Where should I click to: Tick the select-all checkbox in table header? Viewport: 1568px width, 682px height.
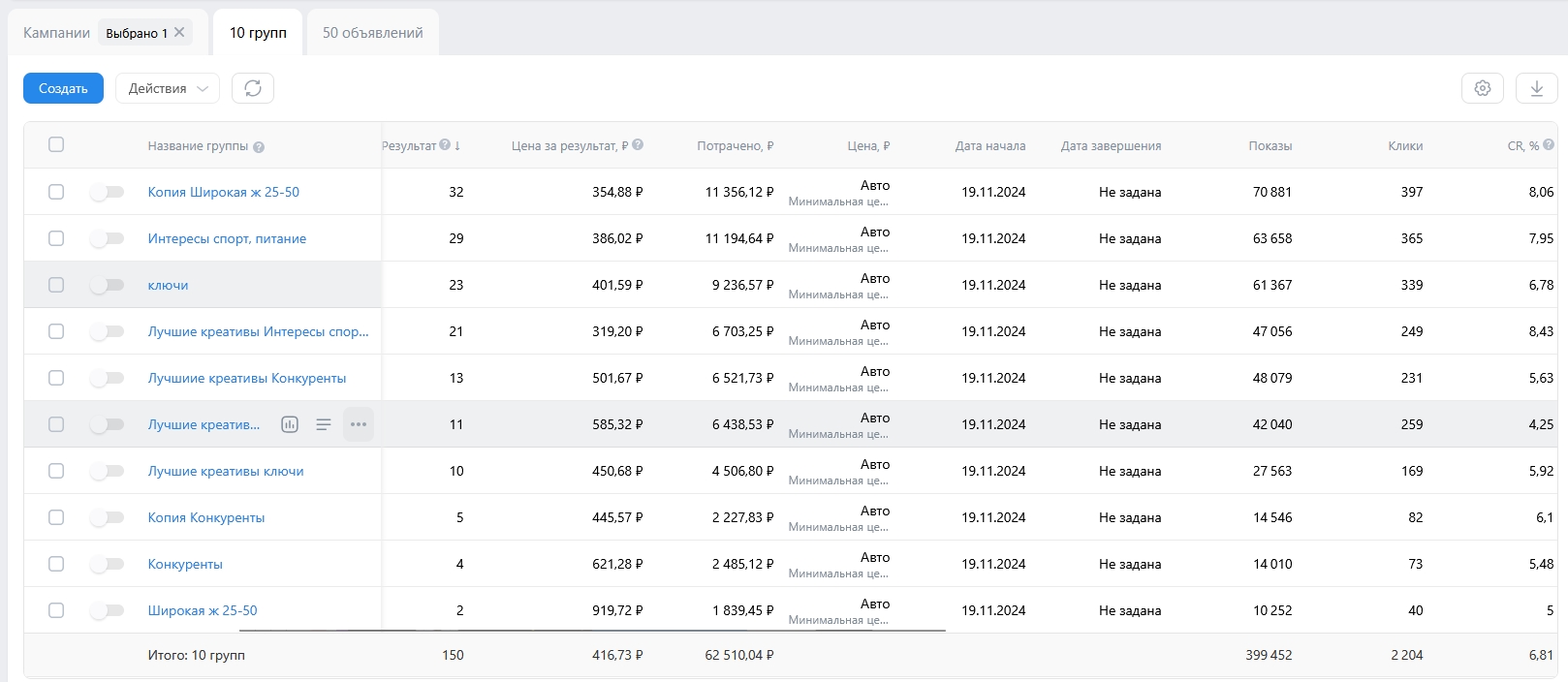(56, 144)
